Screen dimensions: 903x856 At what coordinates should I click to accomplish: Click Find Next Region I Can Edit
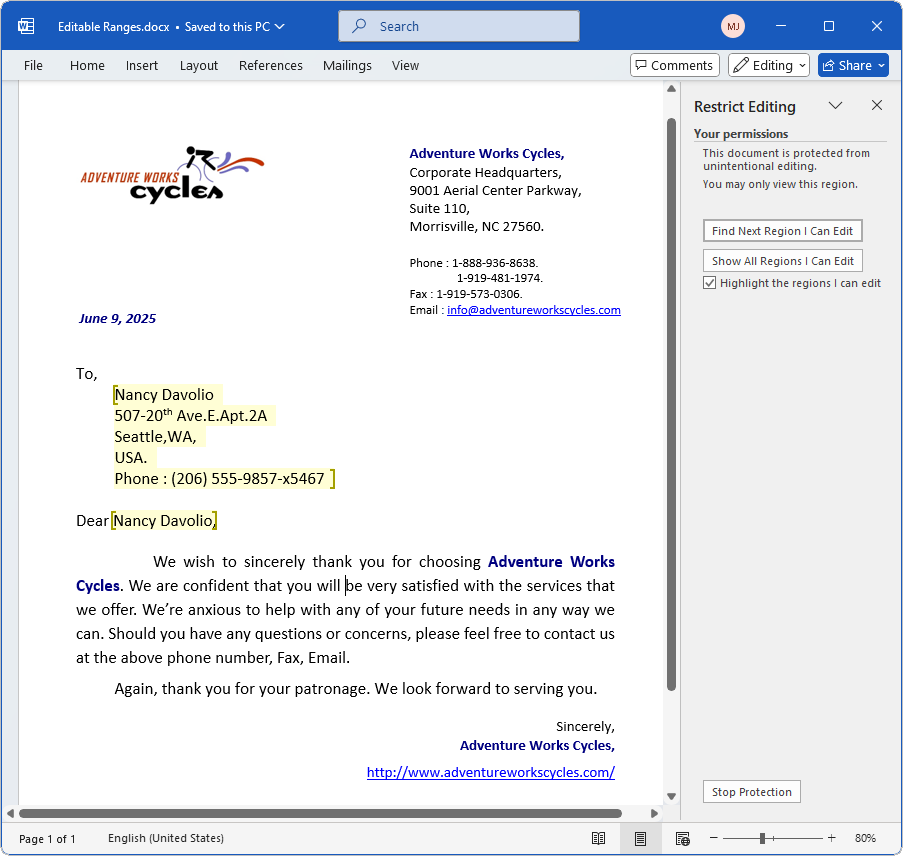(782, 231)
